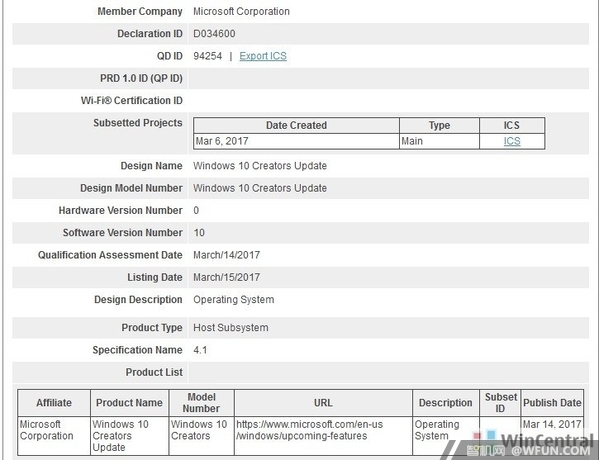Click the Date Created column header
The width and height of the screenshot is (599, 460).
tap(296, 125)
